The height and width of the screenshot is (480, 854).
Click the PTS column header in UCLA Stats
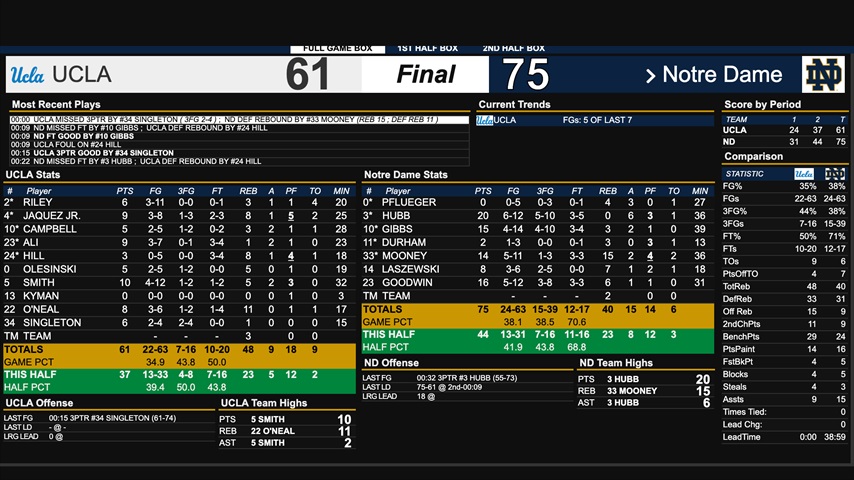[125, 191]
